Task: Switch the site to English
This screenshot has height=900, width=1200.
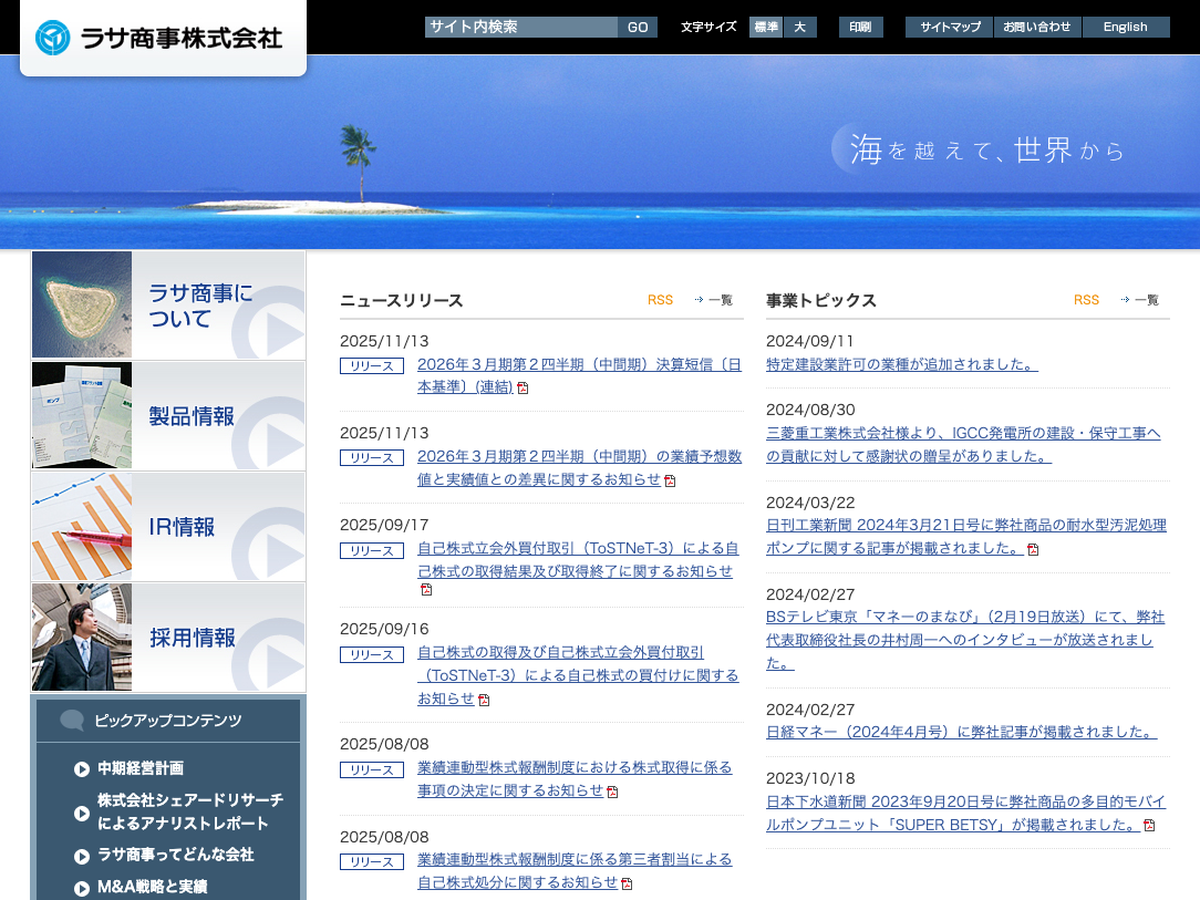Action: coord(1125,27)
